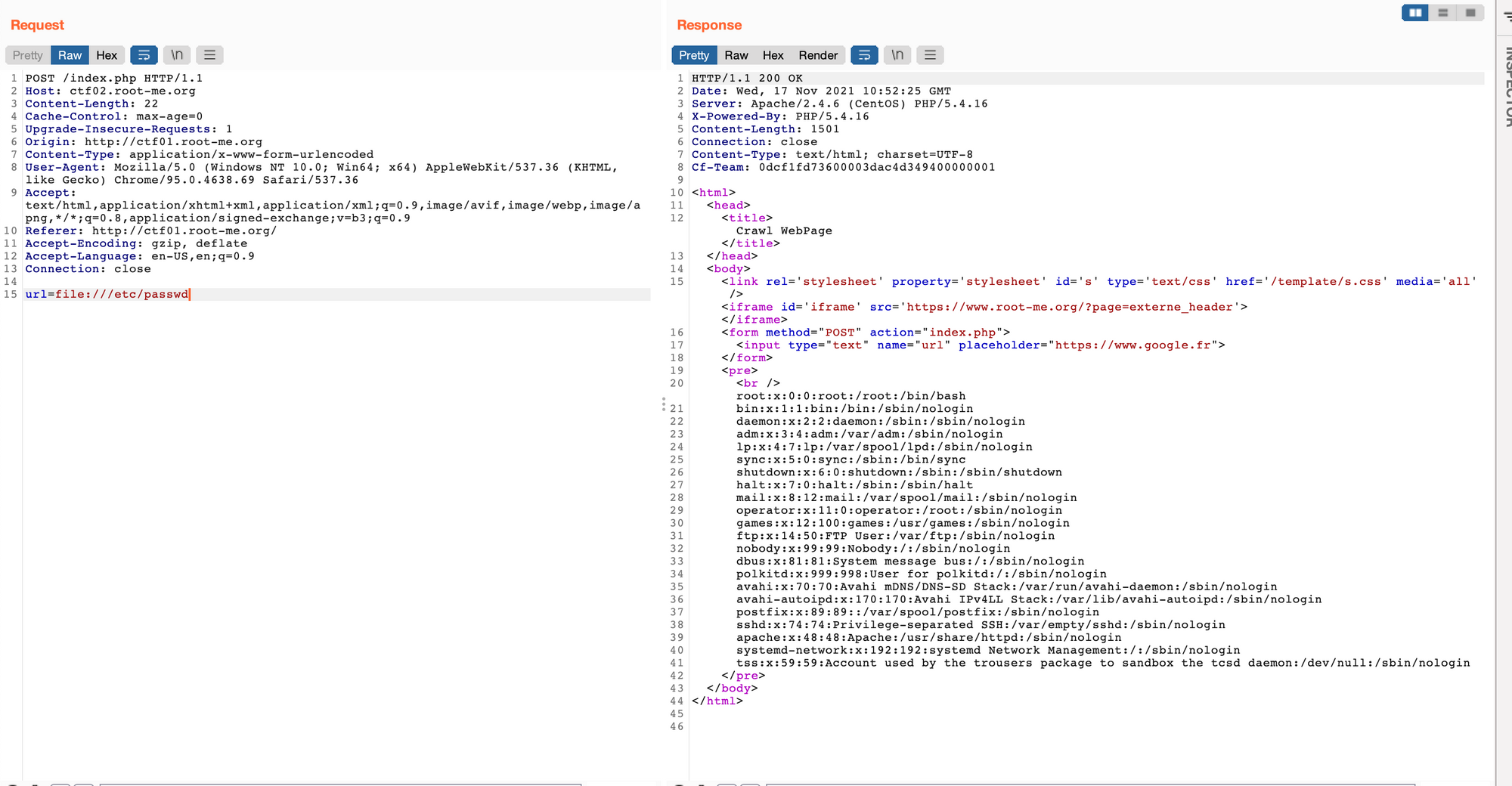Viewport: 1512px width, 786px height.
Task: Click the X-Powered-By: PHP/5.4.16 header
Action: click(780, 116)
